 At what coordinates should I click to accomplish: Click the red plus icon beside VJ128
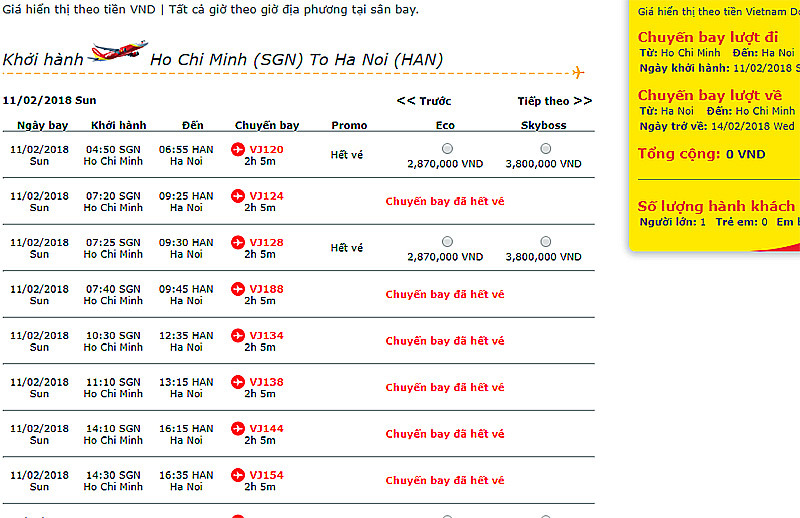(x=238, y=242)
